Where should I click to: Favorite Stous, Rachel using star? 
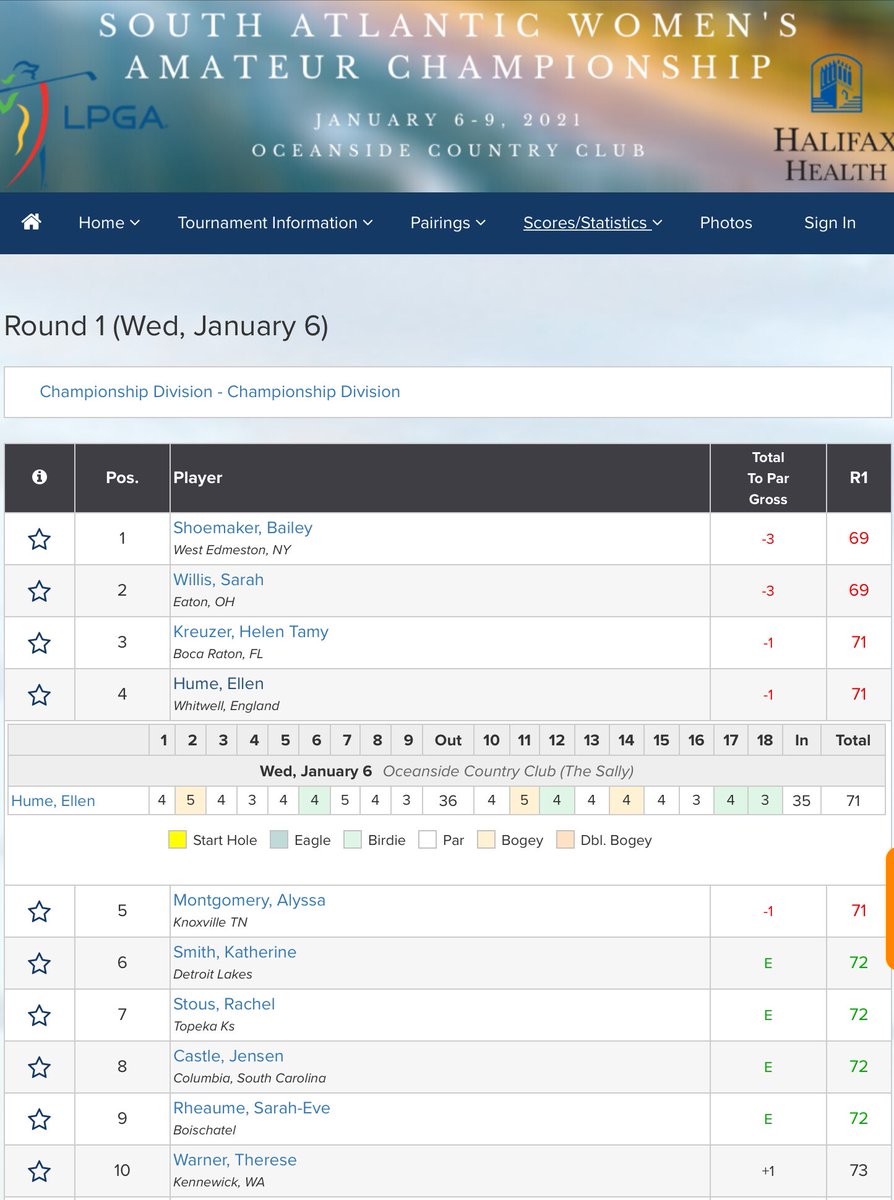(x=39, y=1015)
